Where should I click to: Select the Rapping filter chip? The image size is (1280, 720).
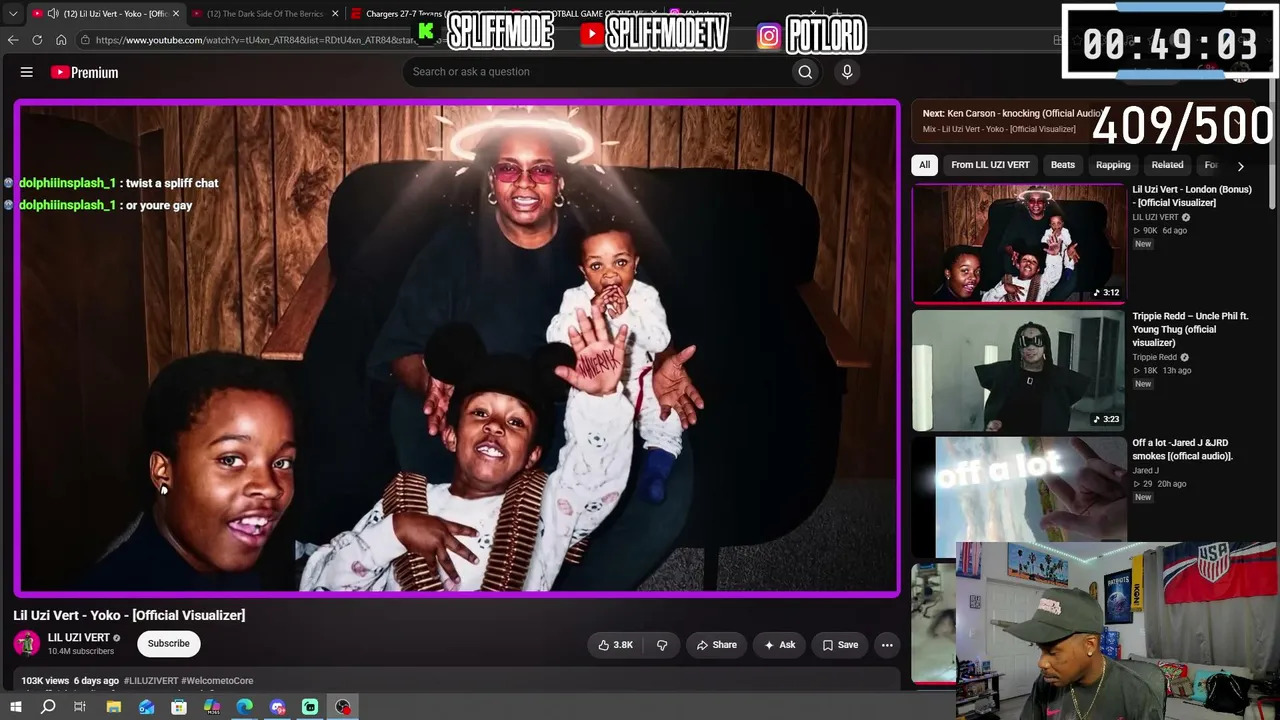click(1113, 165)
